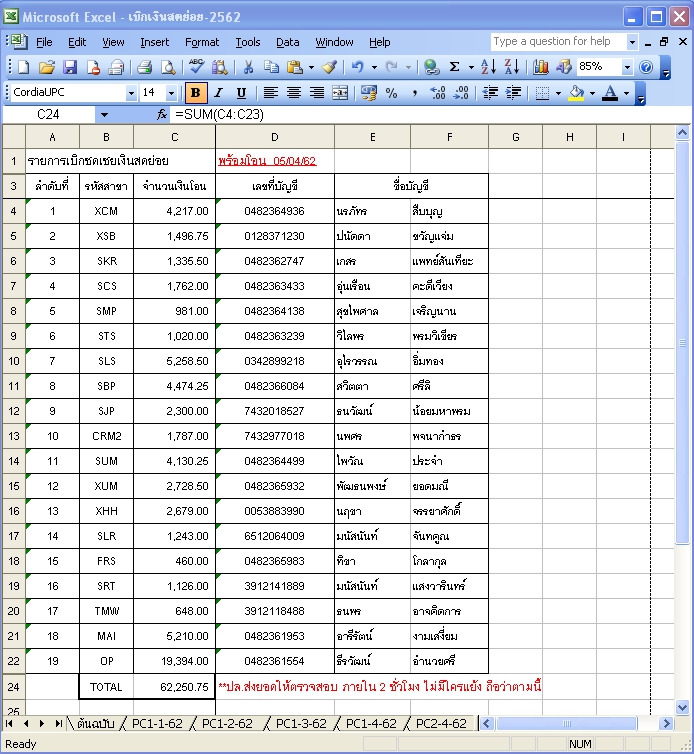Click the vertical scrollbar down arrow
The width and height of the screenshot is (694, 754).
tap(682, 707)
